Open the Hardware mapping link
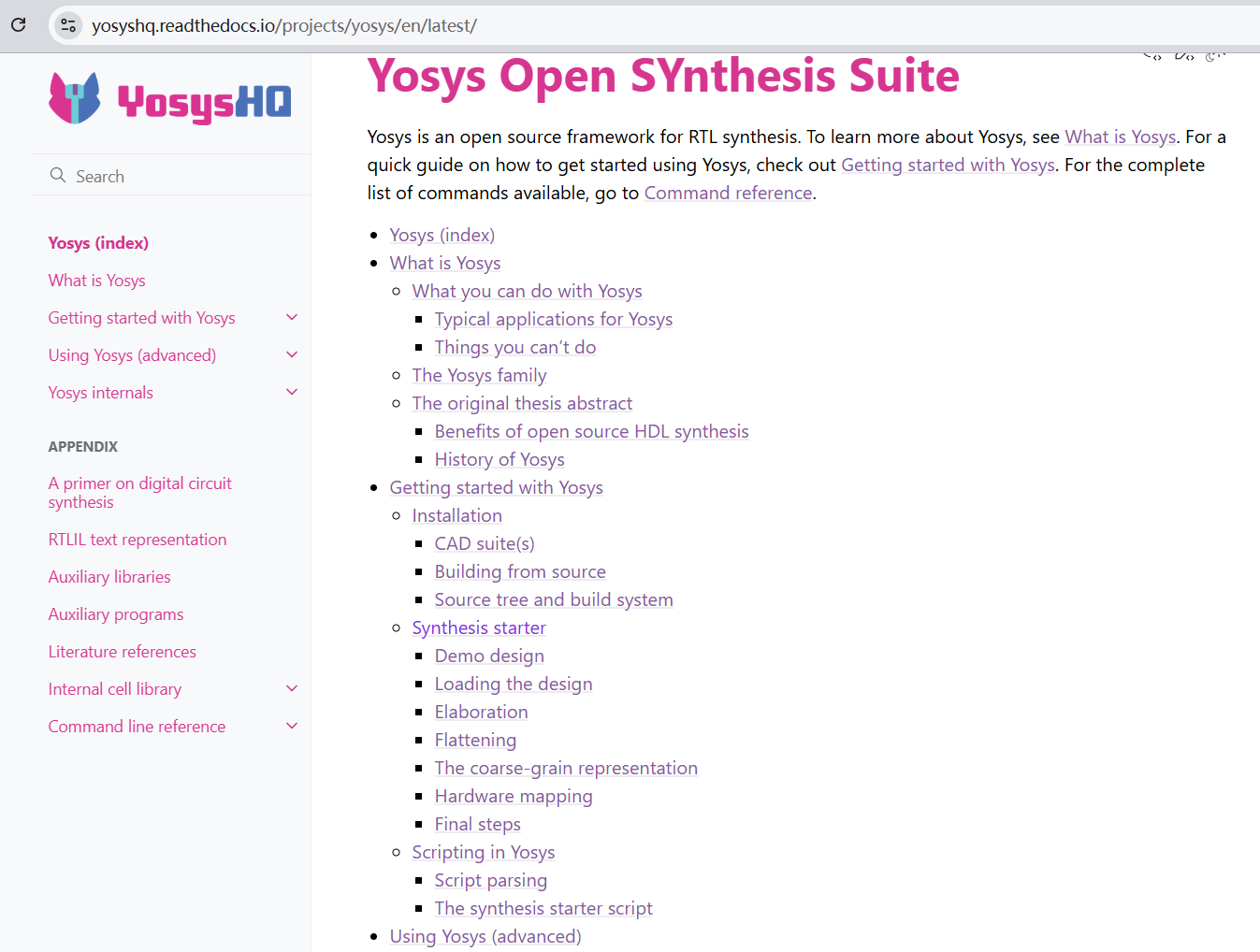 click(x=514, y=796)
